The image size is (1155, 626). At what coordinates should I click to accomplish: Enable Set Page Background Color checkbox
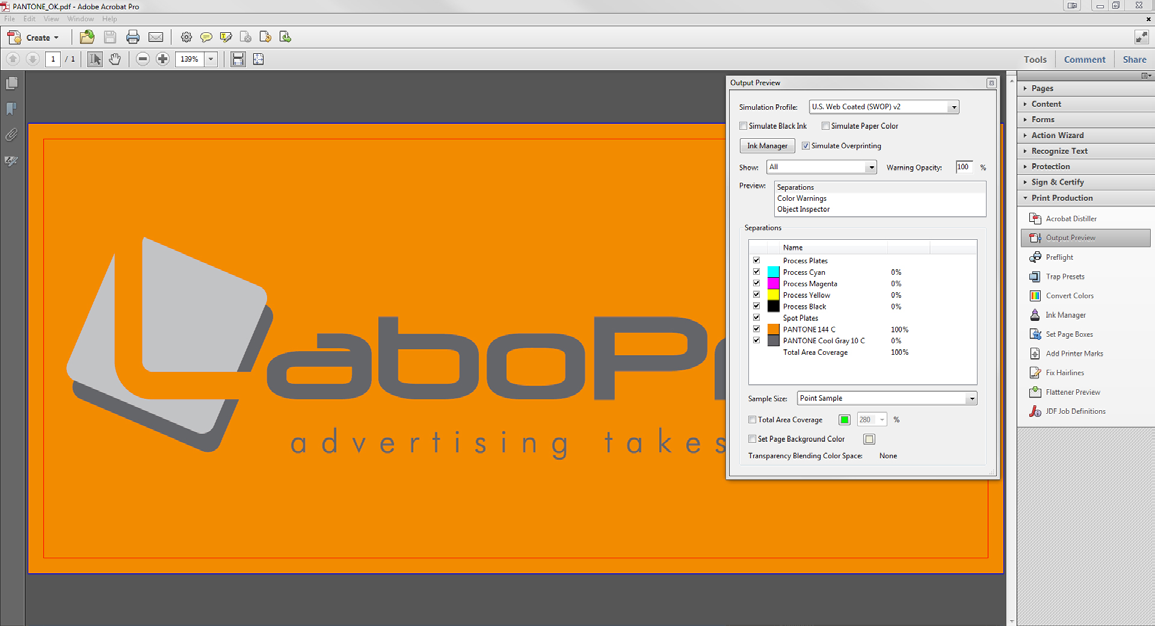[752, 439]
